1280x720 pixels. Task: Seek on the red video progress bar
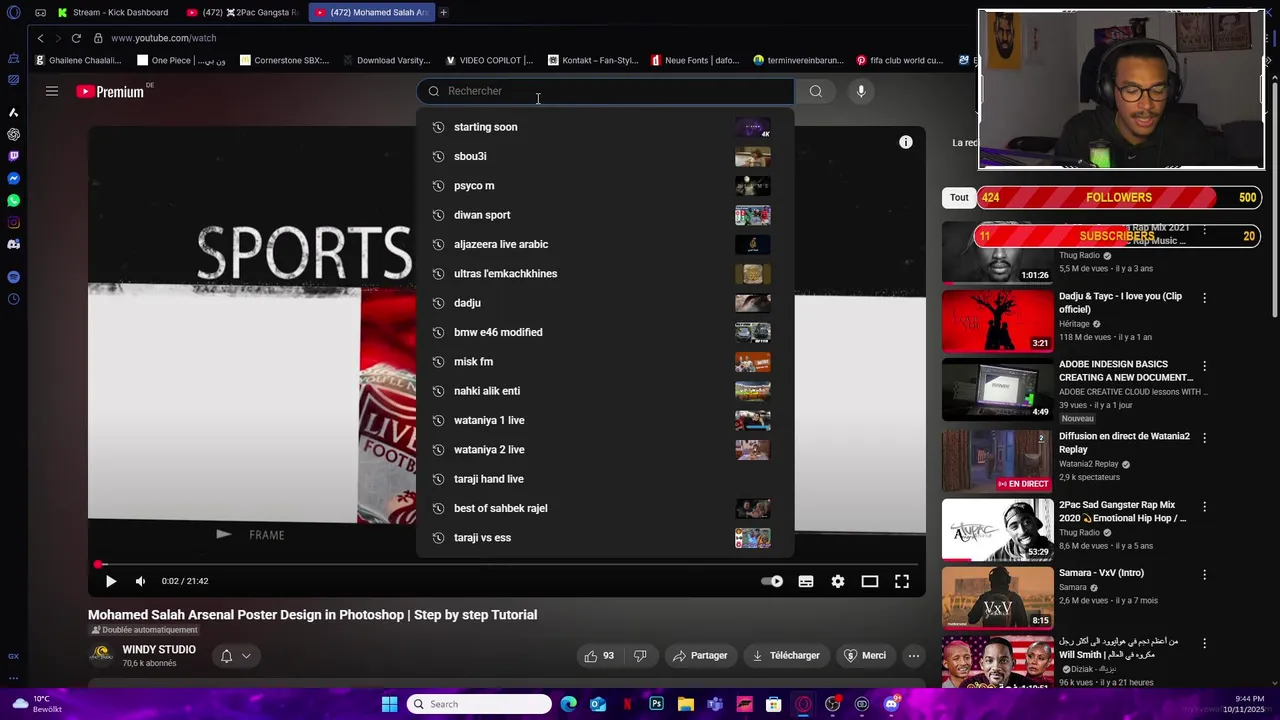[507, 564]
